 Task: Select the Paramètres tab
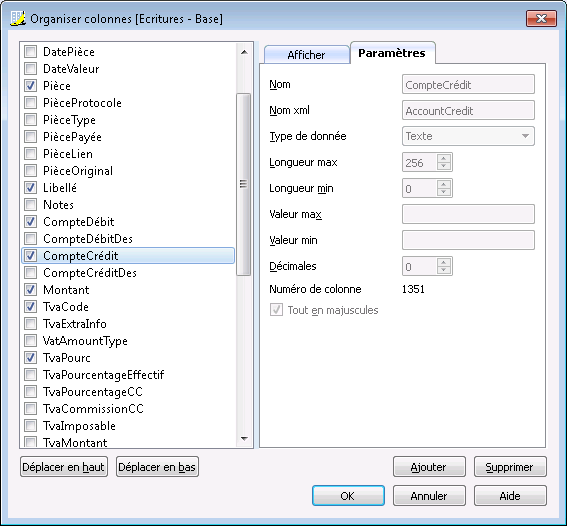pyautogui.click(x=392, y=53)
